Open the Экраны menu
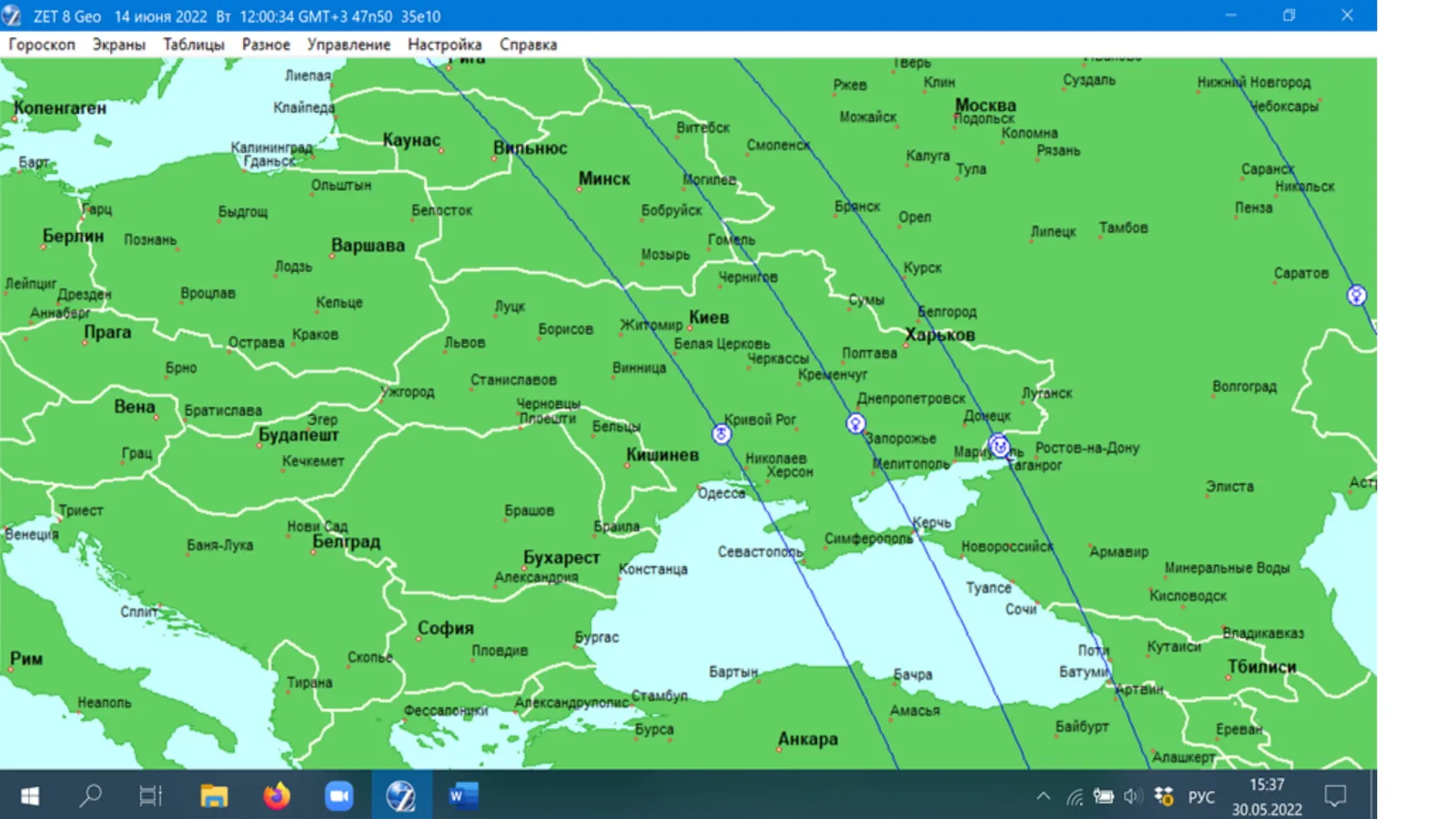 pos(119,45)
